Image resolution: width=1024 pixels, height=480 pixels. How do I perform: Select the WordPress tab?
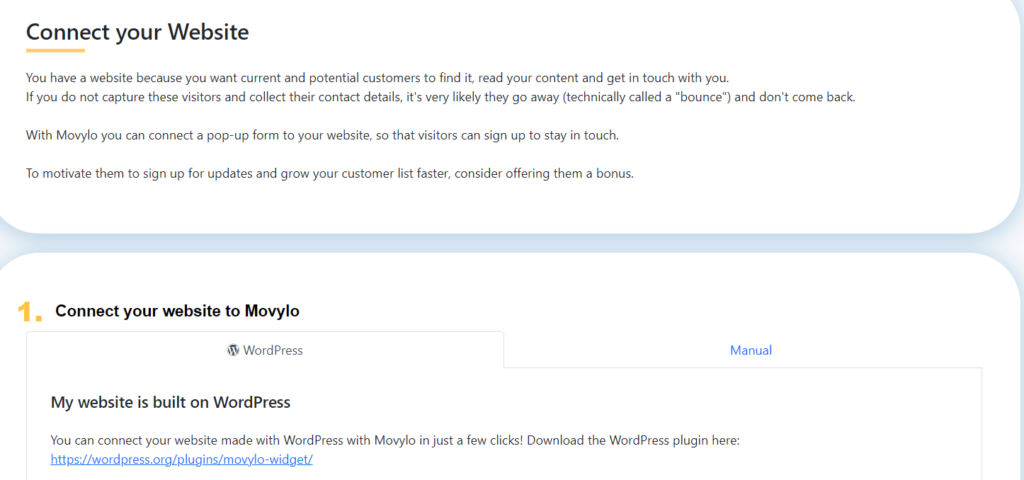(265, 350)
